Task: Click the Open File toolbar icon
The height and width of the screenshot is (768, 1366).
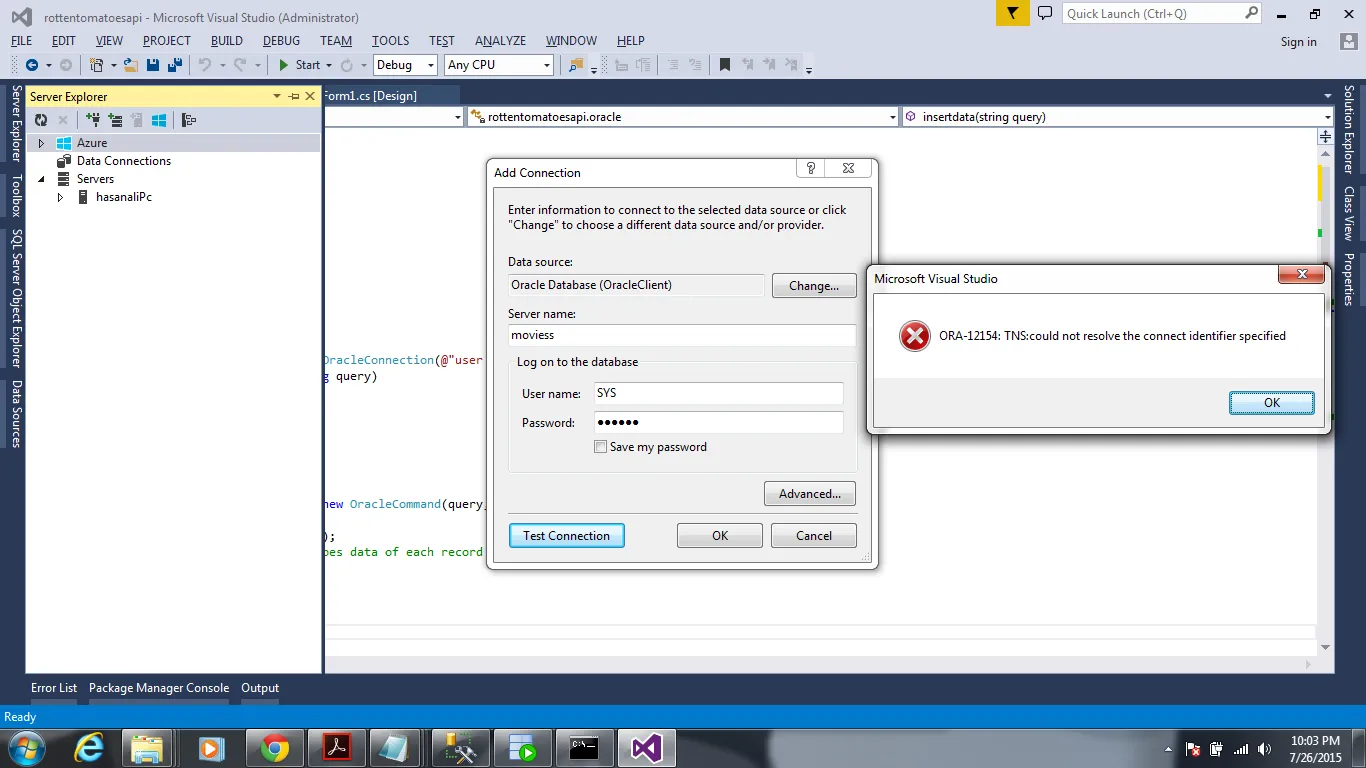Action: (x=131, y=65)
